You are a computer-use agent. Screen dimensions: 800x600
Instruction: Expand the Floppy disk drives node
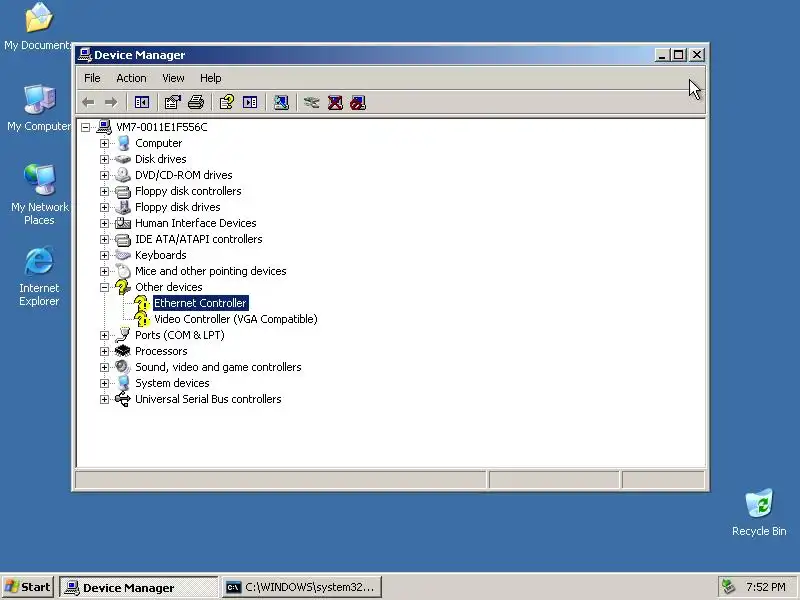(x=105, y=207)
